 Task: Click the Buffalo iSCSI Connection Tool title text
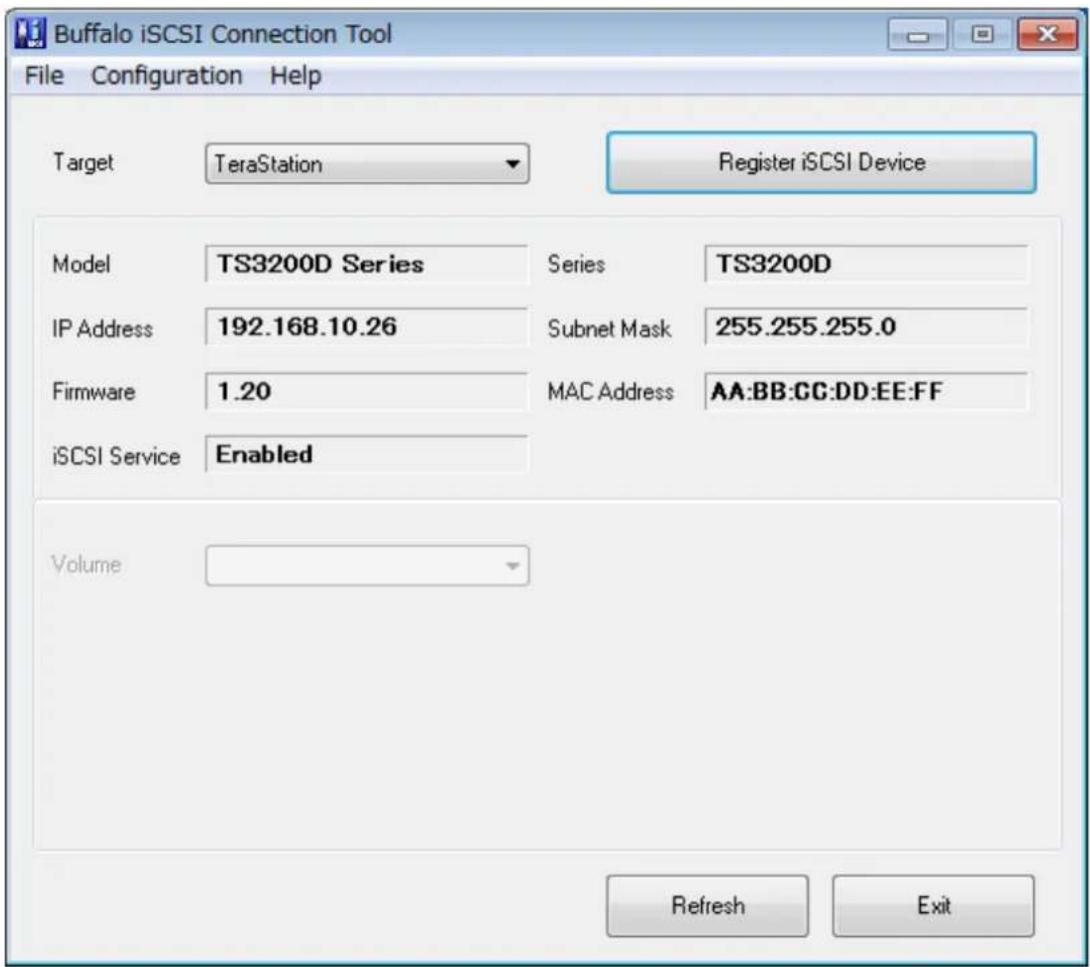[x=223, y=33]
